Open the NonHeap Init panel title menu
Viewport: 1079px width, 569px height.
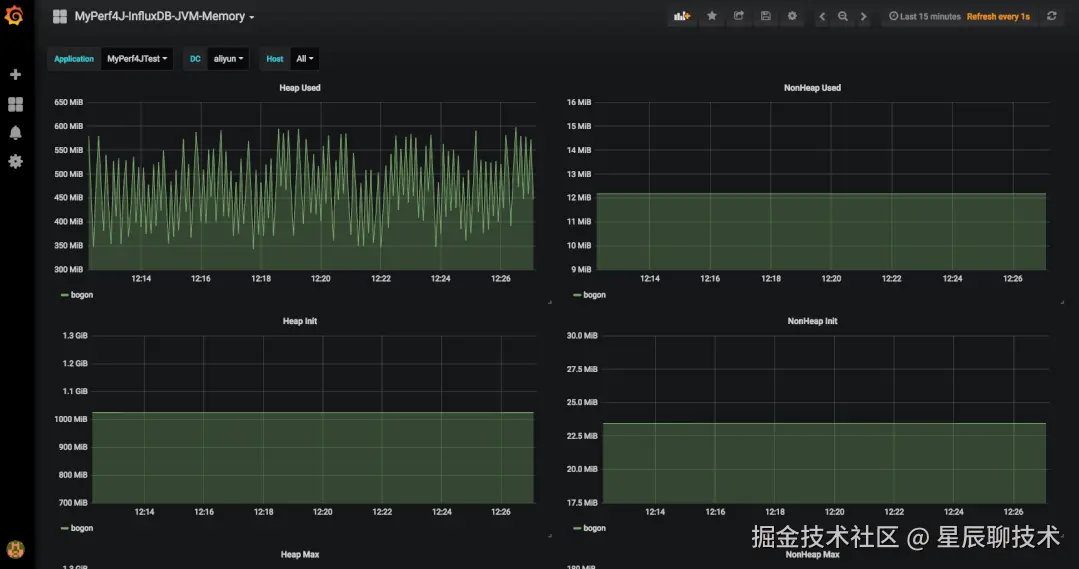(x=812, y=321)
